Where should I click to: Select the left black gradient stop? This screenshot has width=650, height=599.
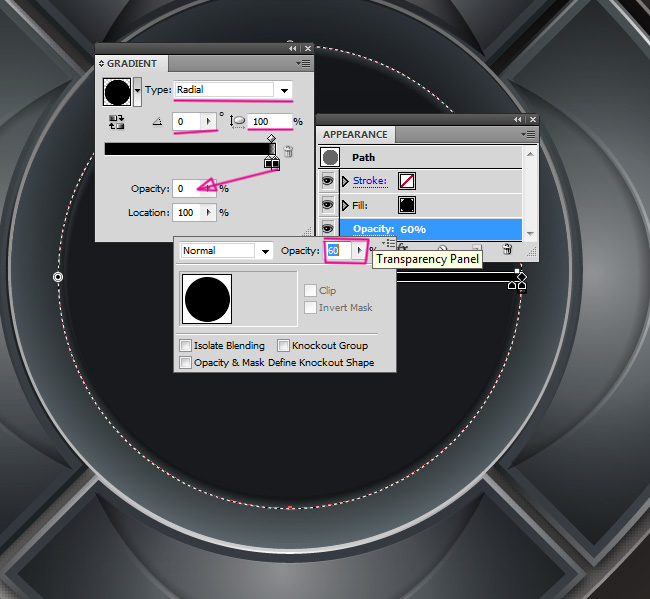pyautogui.click(x=268, y=162)
